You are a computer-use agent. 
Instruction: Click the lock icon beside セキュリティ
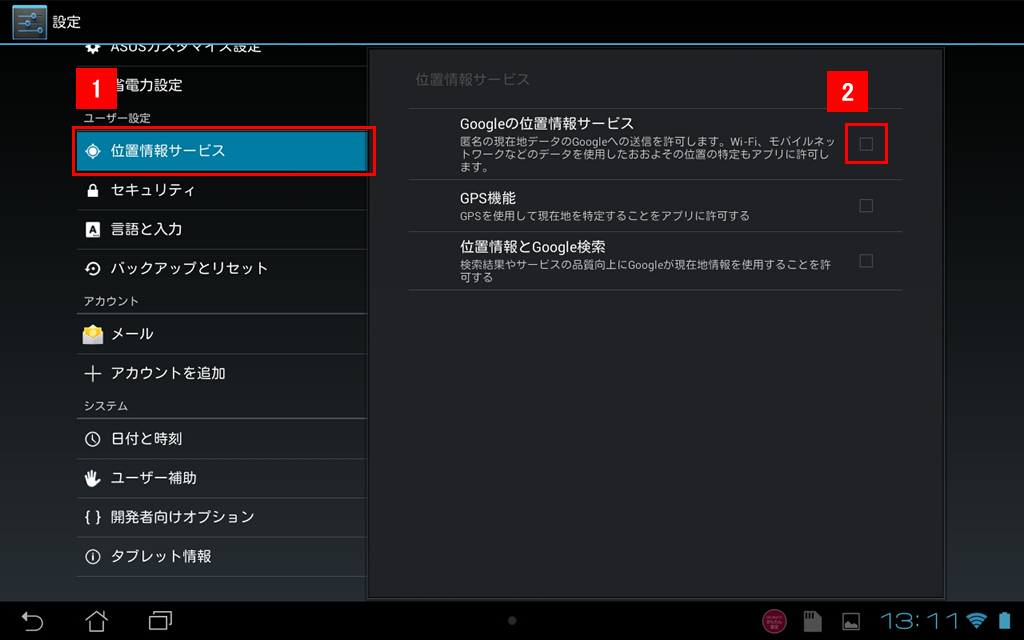coord(93,190)
